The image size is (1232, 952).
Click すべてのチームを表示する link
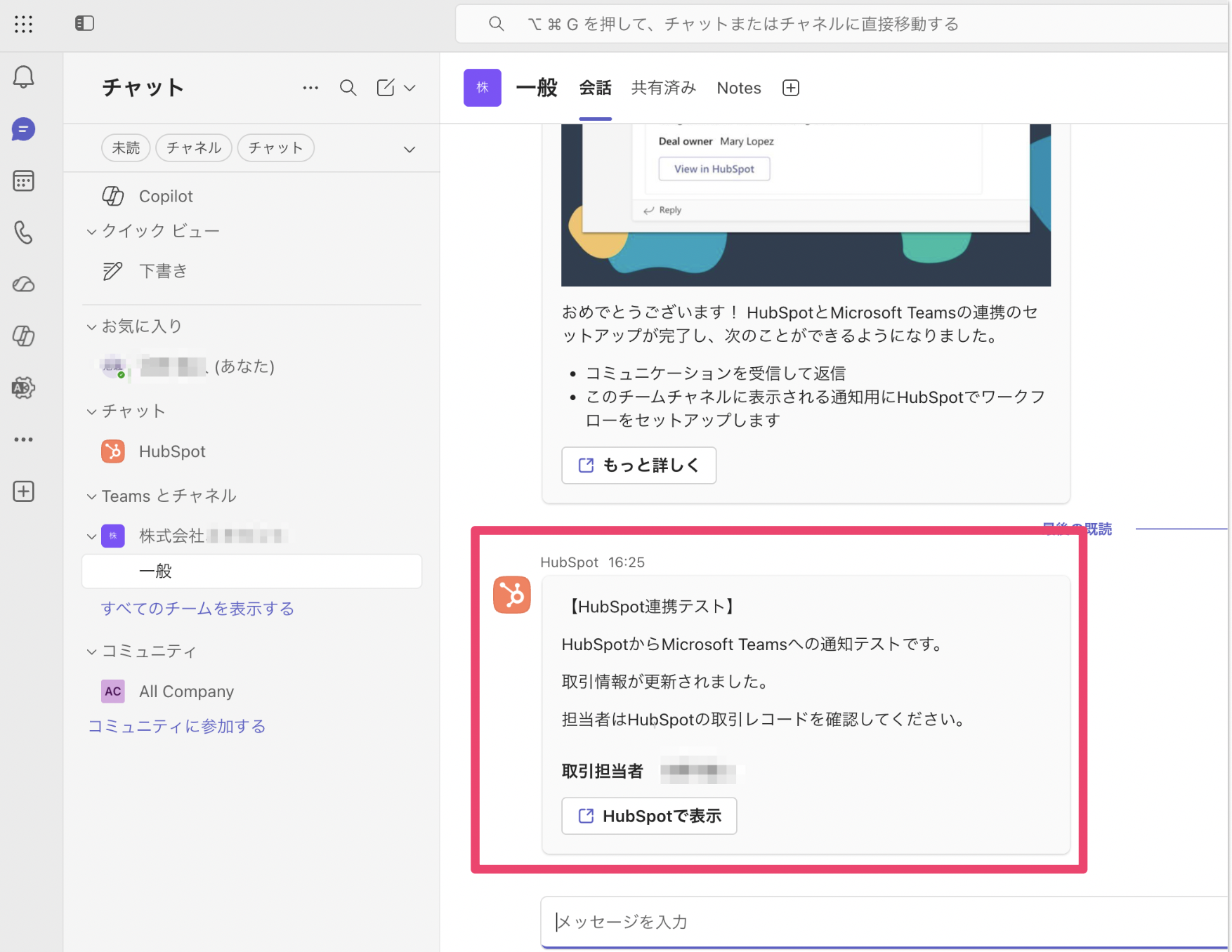[x=197, y=609]
